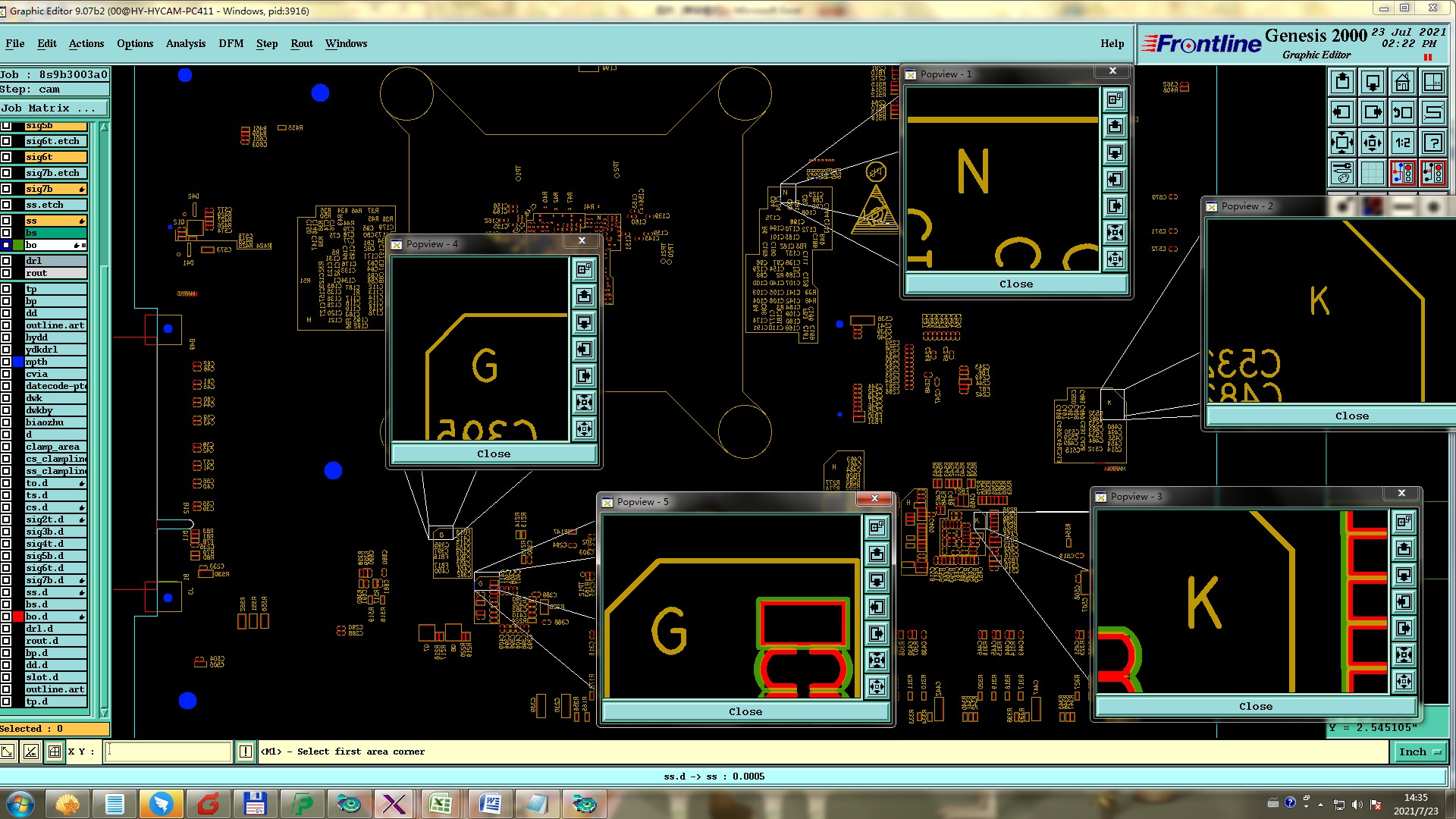Expand the Job Matrix button
The height and width of the screenshot is (819, 1456).
54,108
